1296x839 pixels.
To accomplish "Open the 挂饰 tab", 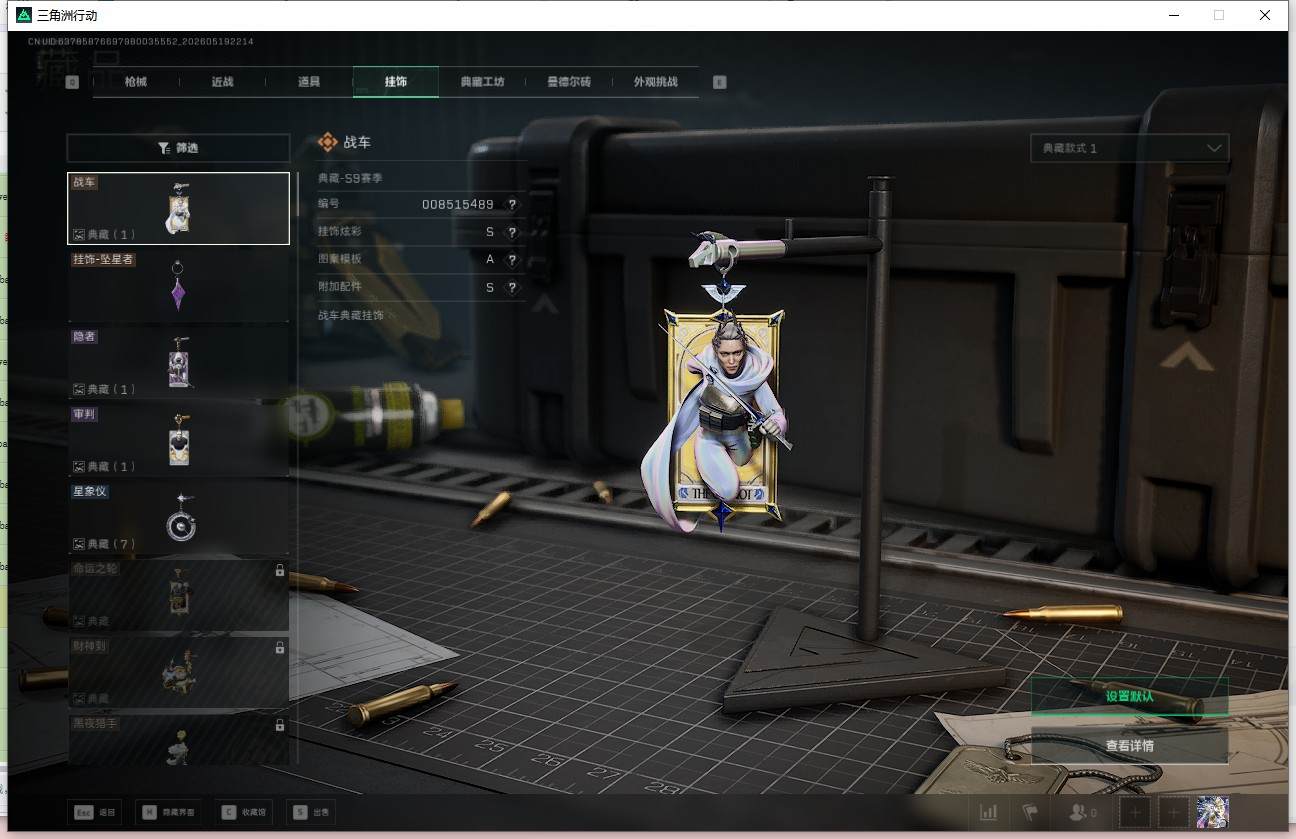I will click(396, 82).
